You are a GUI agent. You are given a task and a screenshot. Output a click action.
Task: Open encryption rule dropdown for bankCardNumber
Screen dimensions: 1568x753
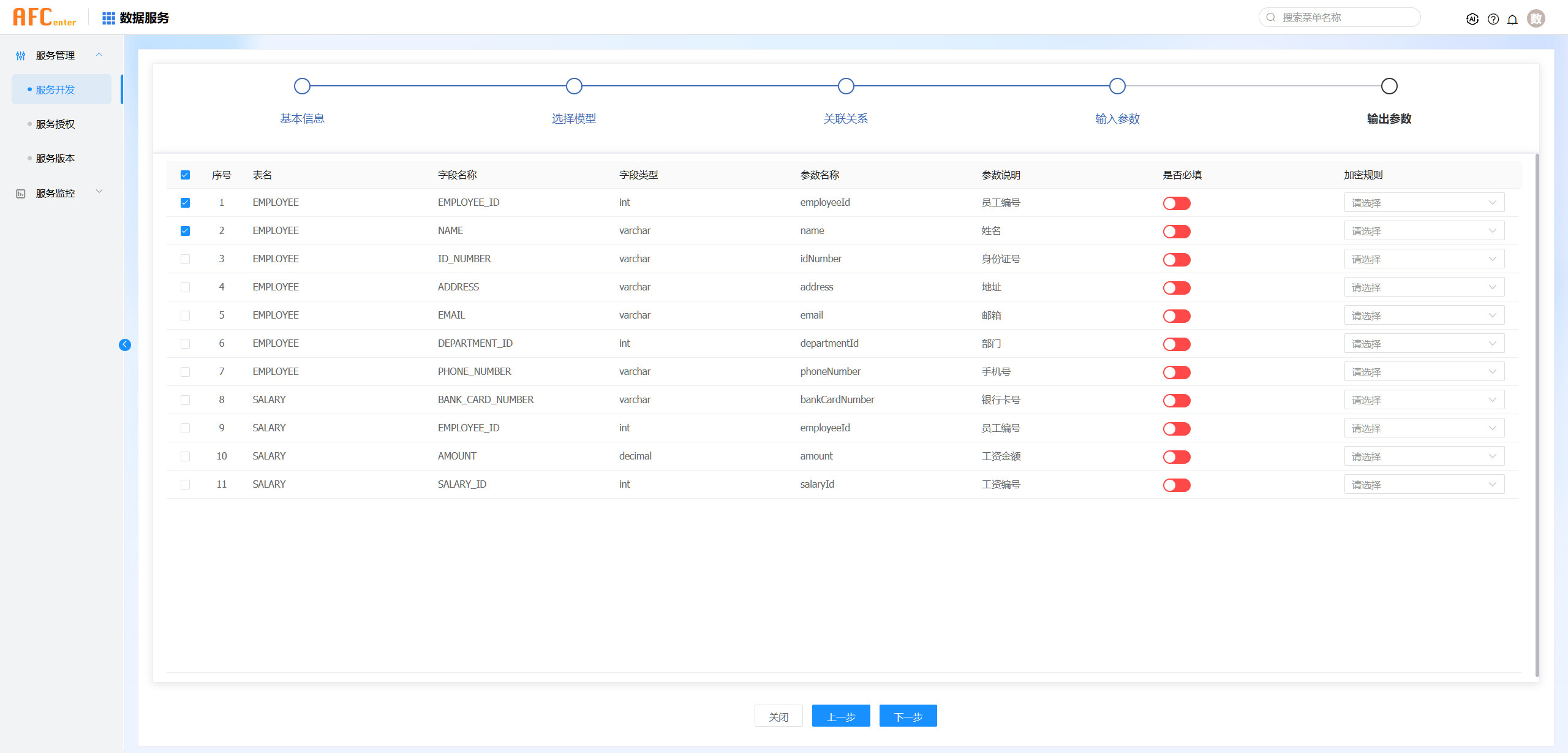tap(1423, 400)
